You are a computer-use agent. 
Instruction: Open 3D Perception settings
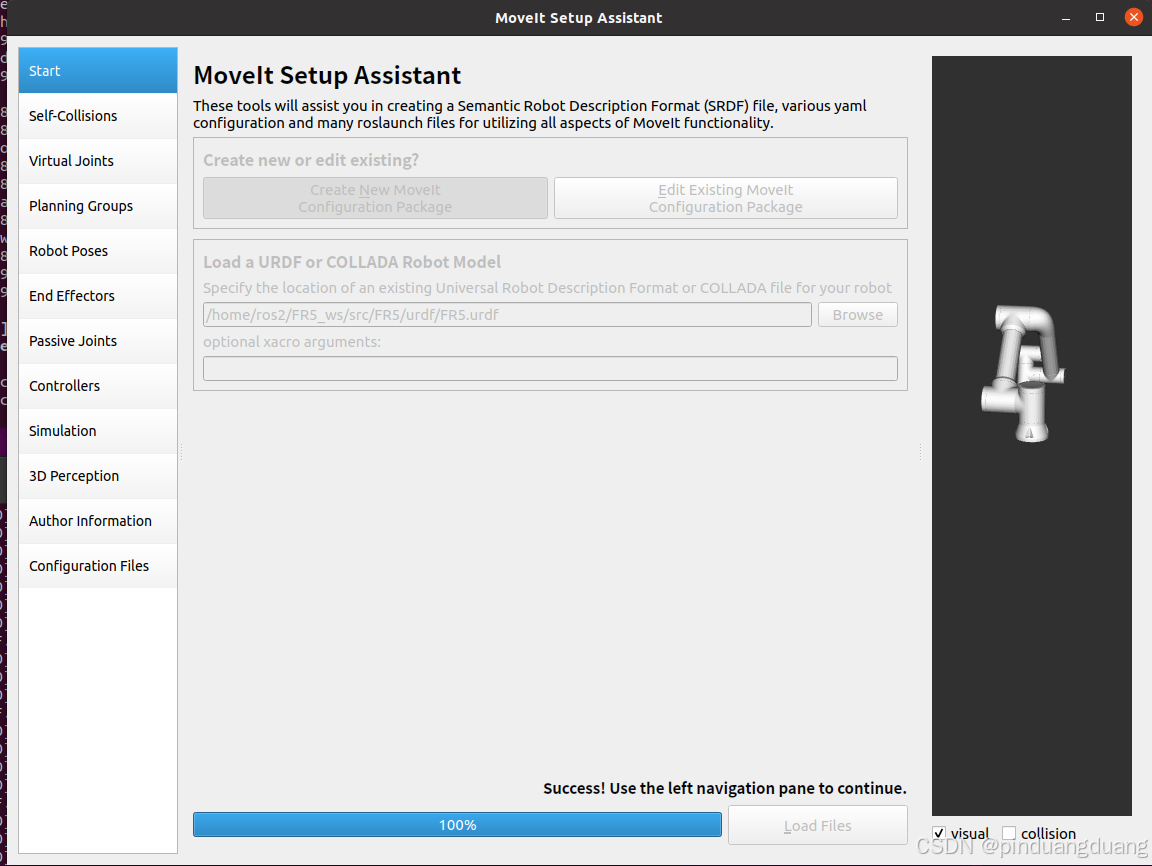[x=98, y=476]
